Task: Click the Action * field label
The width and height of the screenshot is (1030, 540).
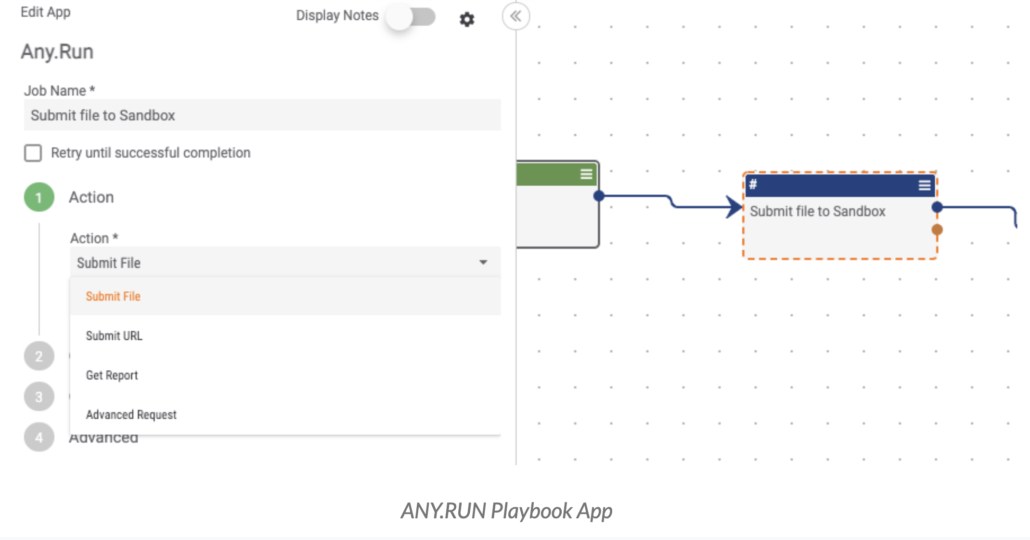Action: click(x=94, y=238)
